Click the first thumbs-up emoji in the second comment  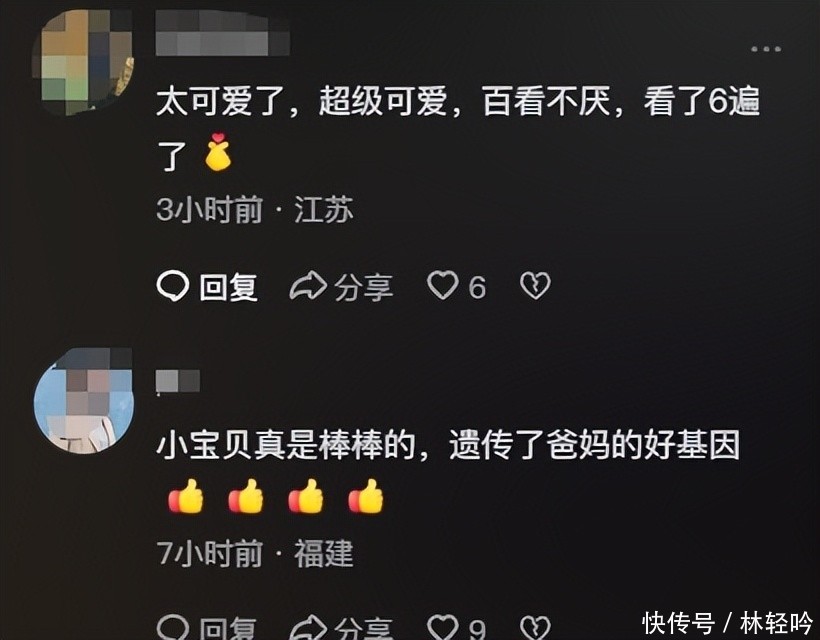click(186, 496)
